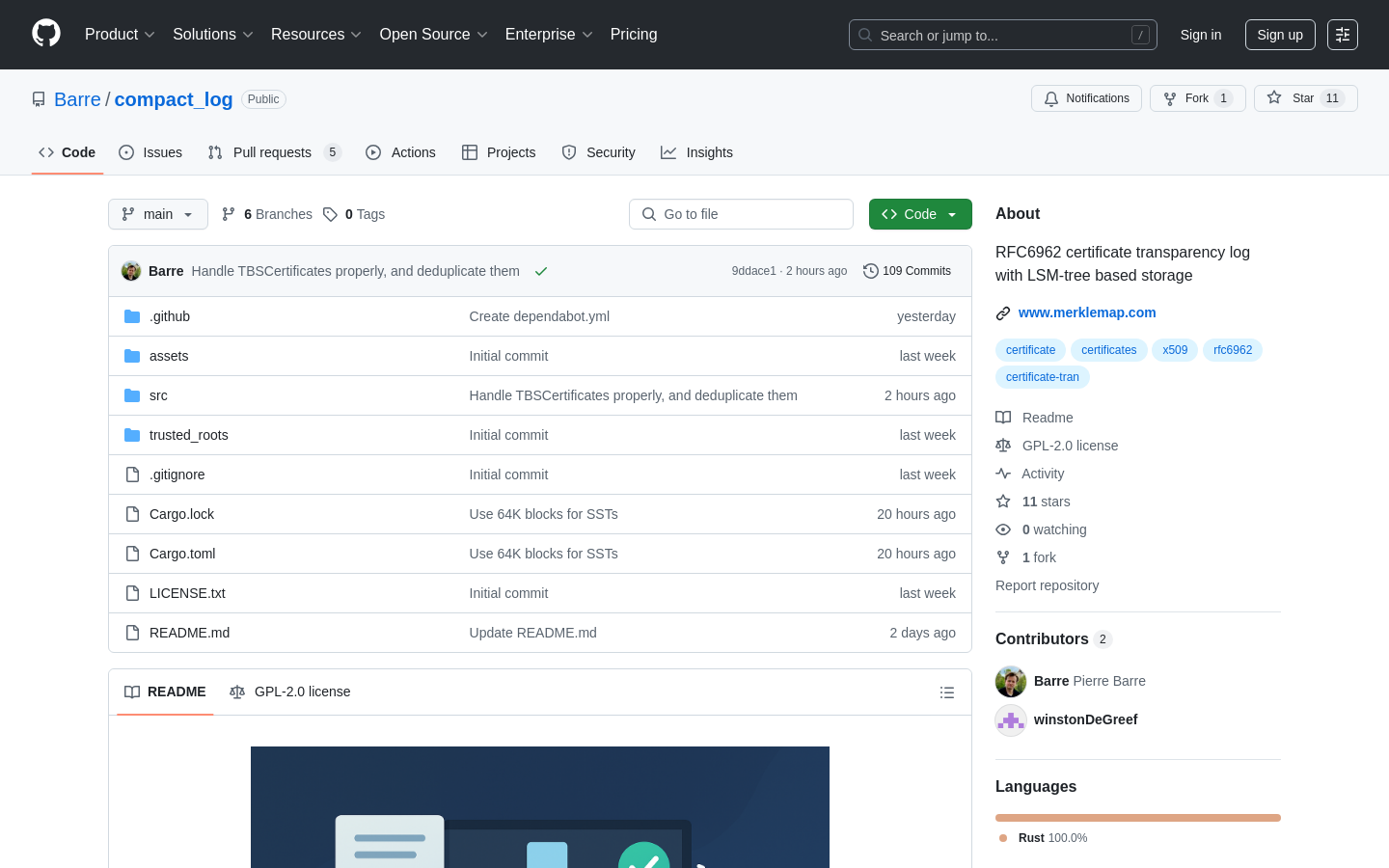Open 'Use 64K blocks for SSTs' Cargo.lock commit

544,514
